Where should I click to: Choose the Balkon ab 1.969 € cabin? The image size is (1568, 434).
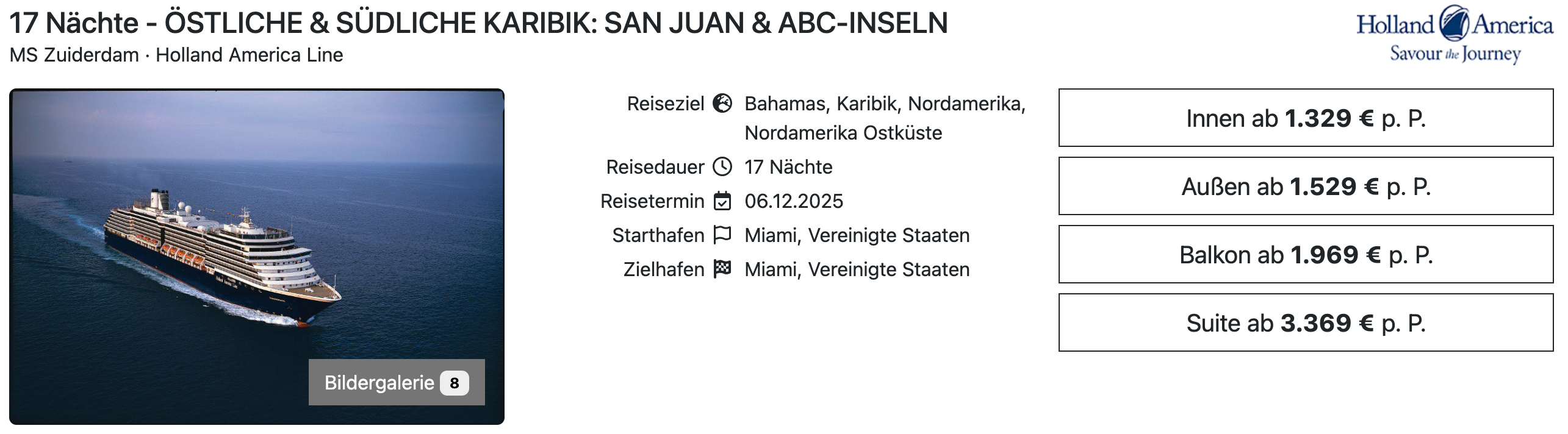click(x=1306, y=255)
